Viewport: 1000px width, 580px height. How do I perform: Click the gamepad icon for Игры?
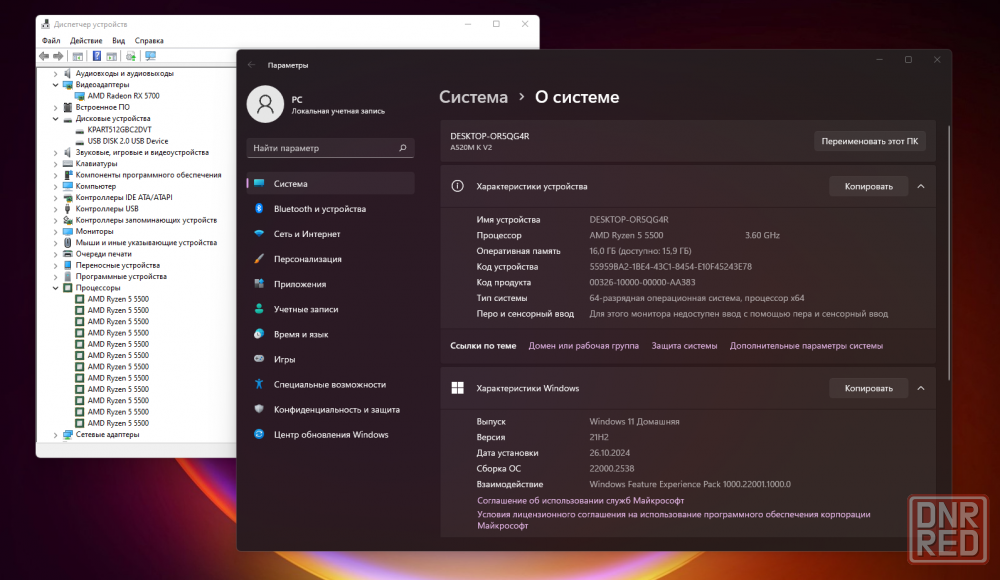coord(259,359)
